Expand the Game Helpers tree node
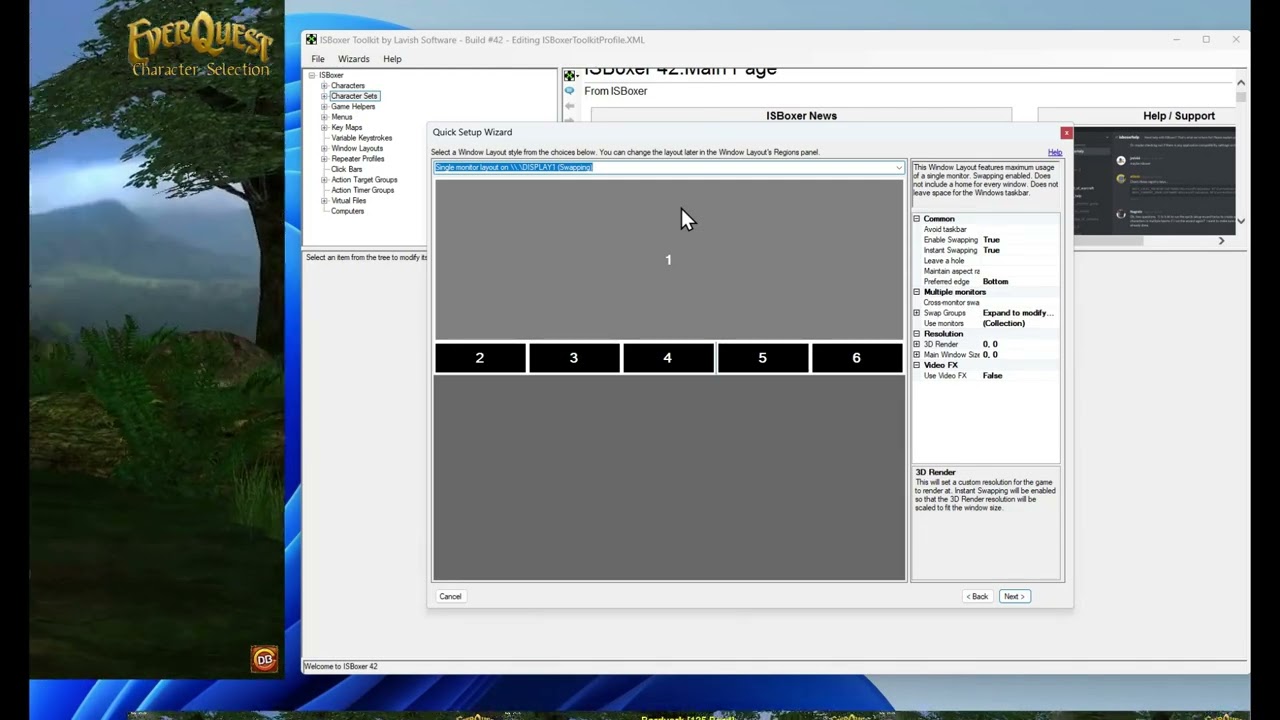Image resolution: width=1280 pixels, height=720 pixels. pos(324,107)
